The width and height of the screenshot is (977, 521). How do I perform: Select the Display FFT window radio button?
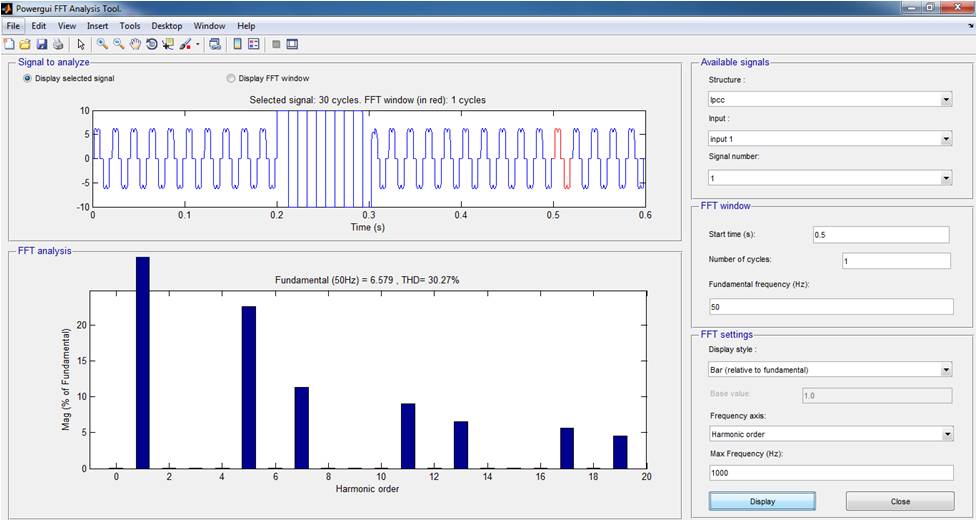(x=231, y=79)
